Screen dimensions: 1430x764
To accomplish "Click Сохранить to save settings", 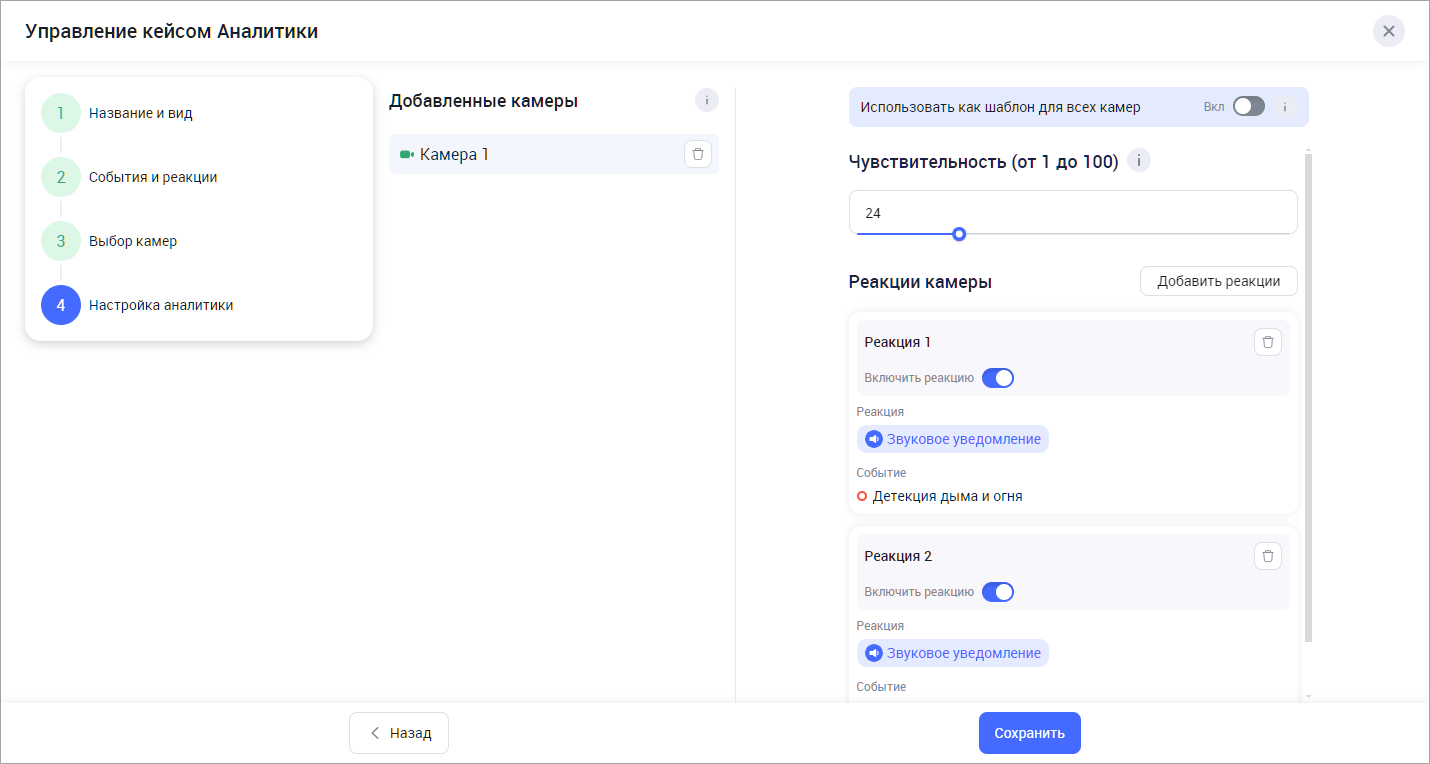I will tap(1029, 733).
